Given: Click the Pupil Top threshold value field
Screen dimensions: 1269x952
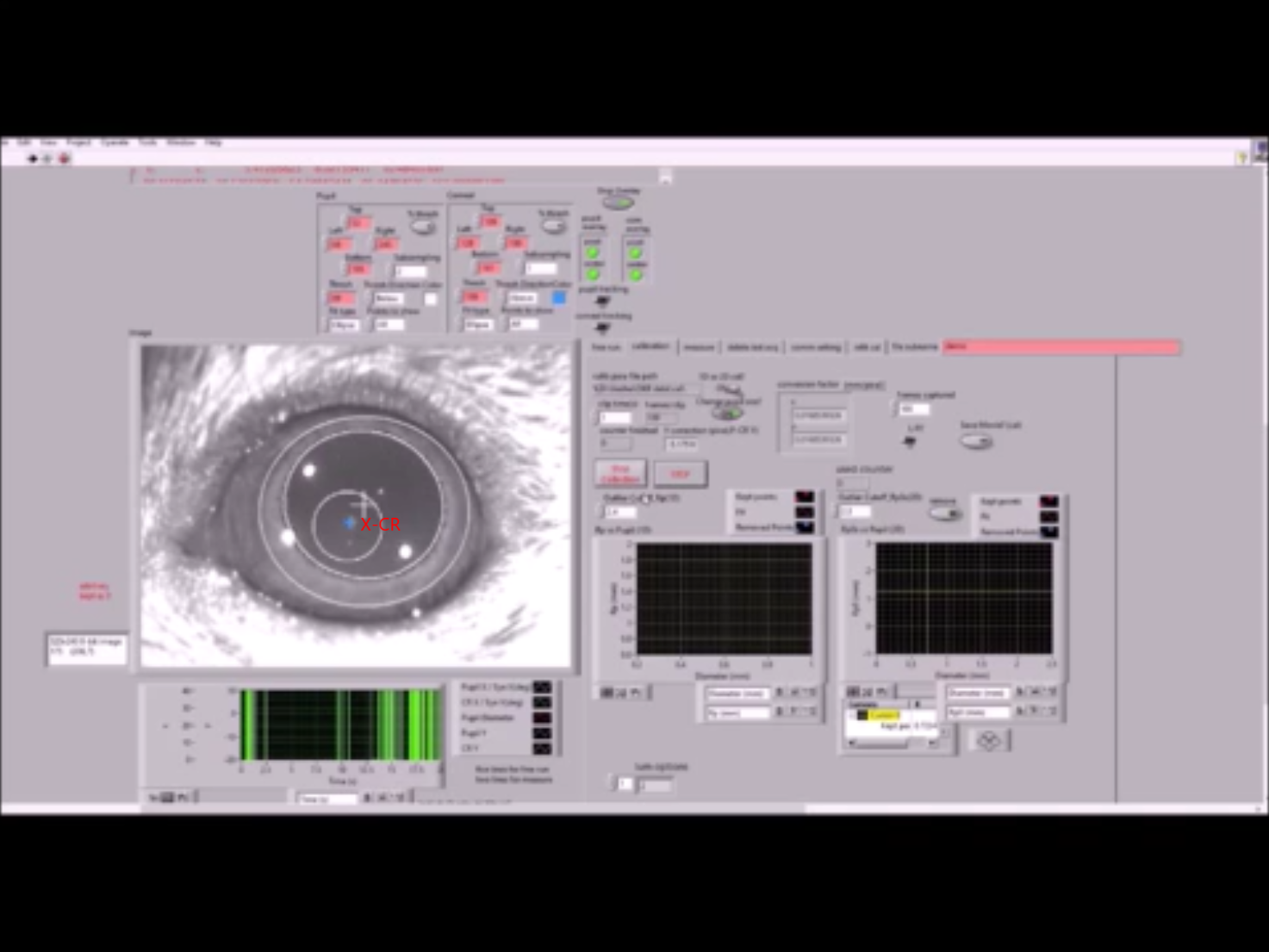Looking at the screenshot, I should pyautogui.click(x=359, y=223).
